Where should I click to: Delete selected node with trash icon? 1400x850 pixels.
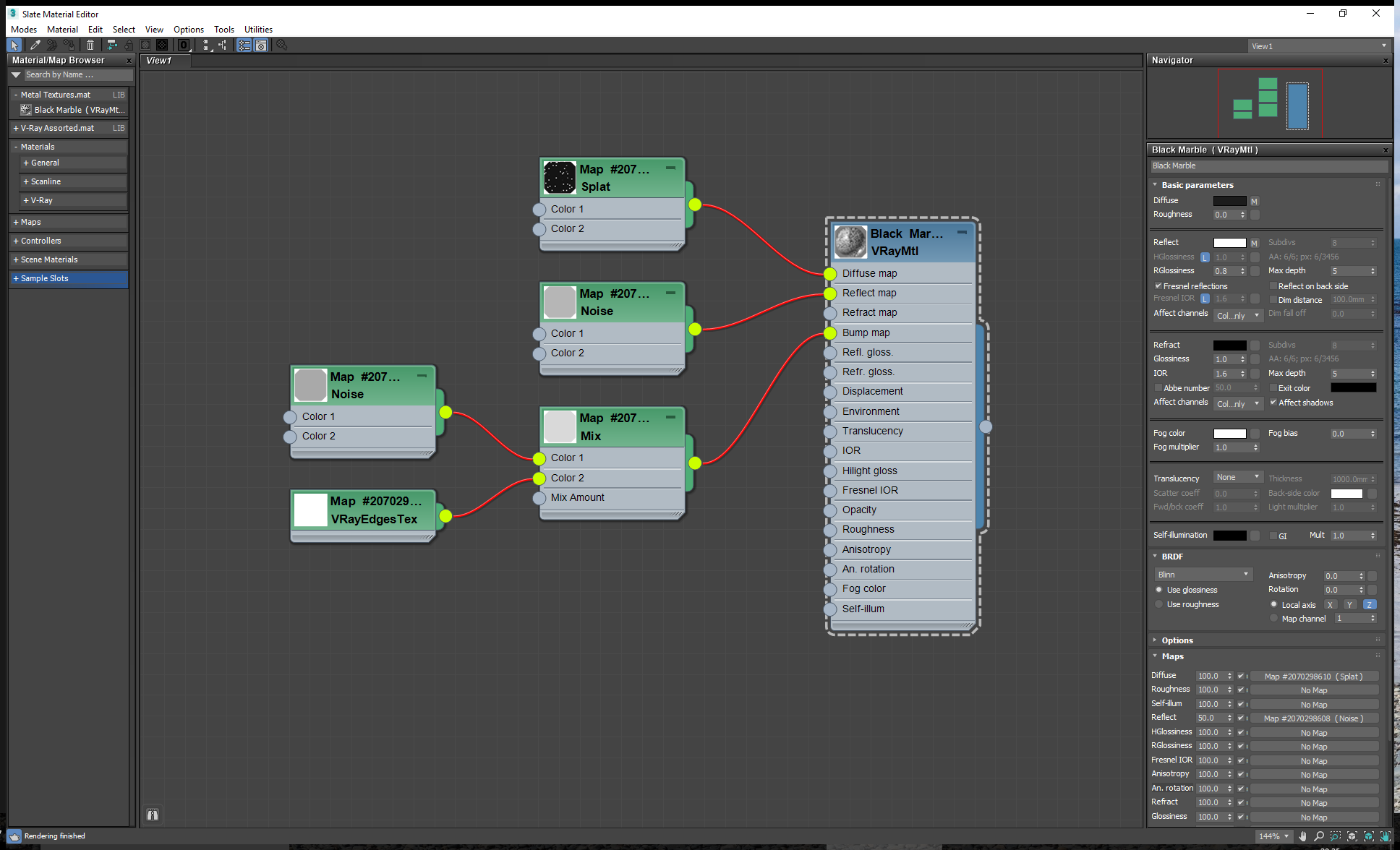(x=90, y=45)
